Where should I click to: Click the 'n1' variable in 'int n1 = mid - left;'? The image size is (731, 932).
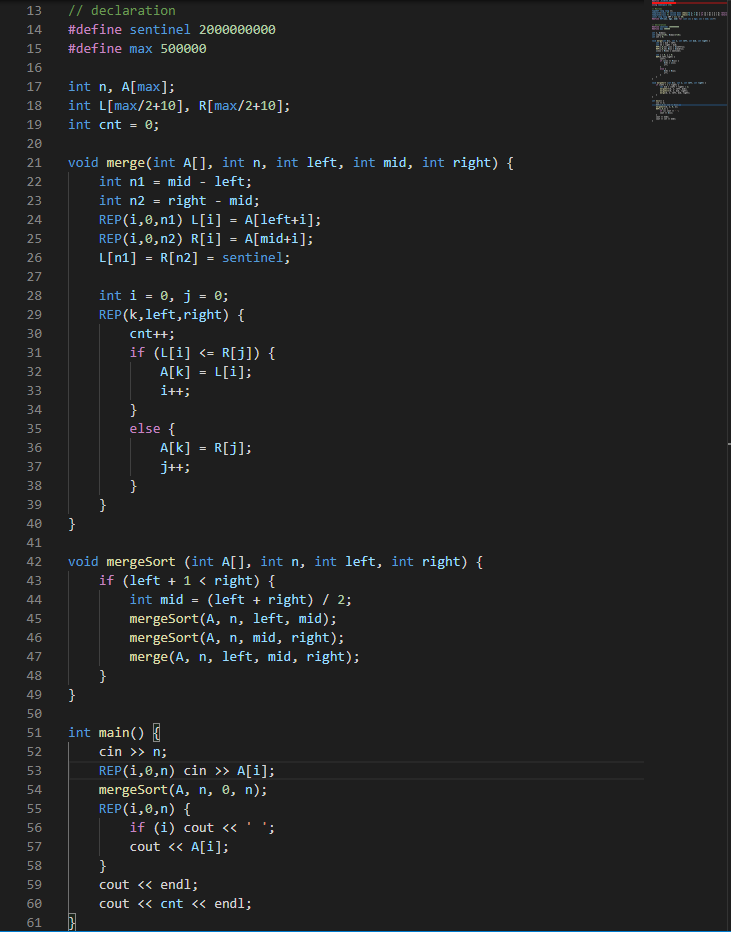click(x=137, y=182)
